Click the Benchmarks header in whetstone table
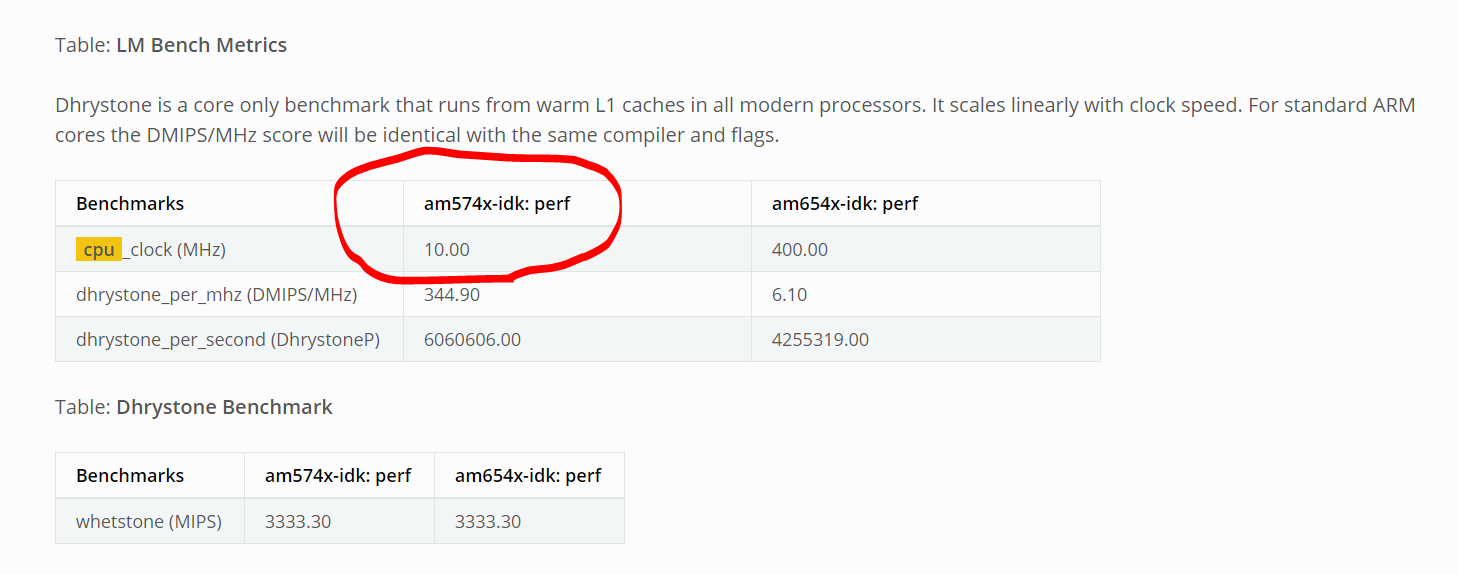Viewport: 1458px width, 574px height. 130,476
